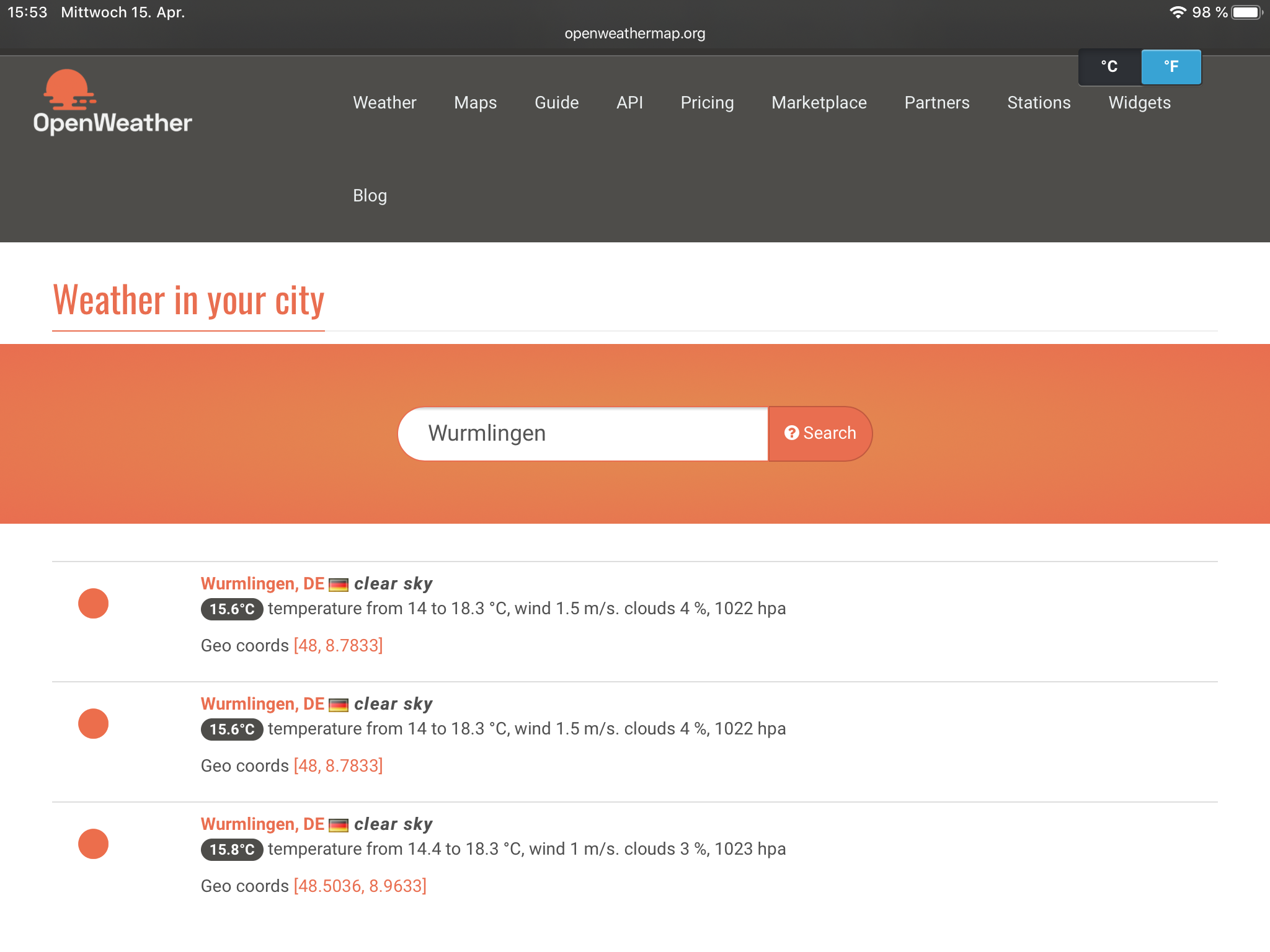Tap the Wi-Fi status icon
Screen dimensions: 1270x952
click(x=1177, y=12)
